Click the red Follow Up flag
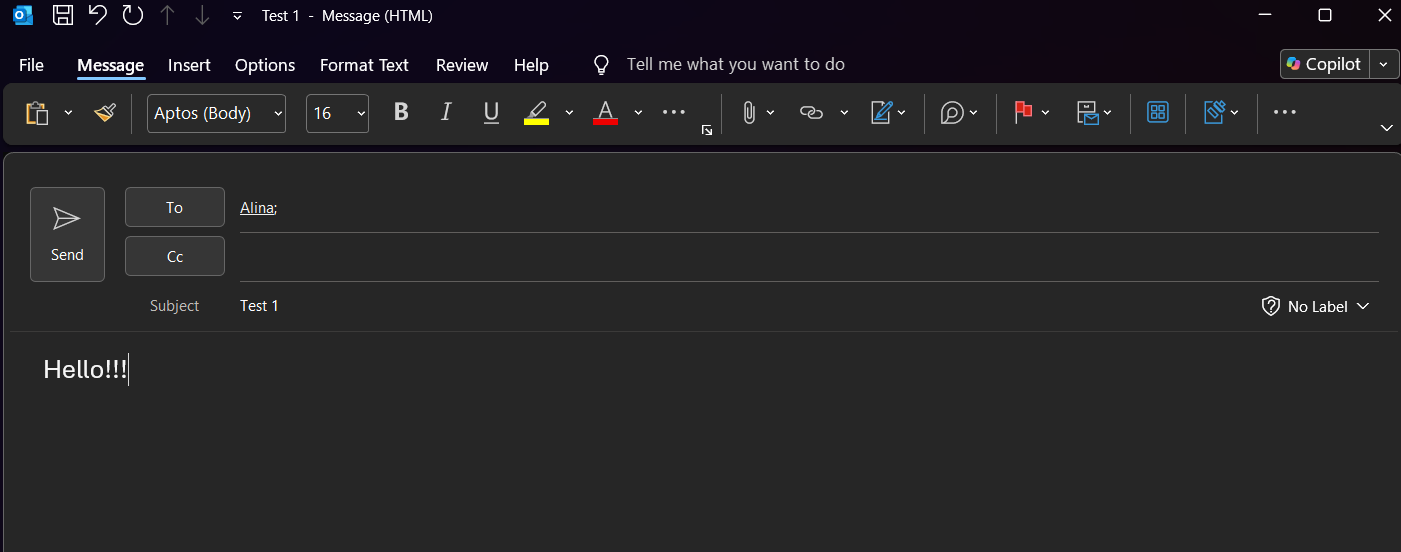The height and width of the screenshot is (552, 1401). coord(1023,113)
